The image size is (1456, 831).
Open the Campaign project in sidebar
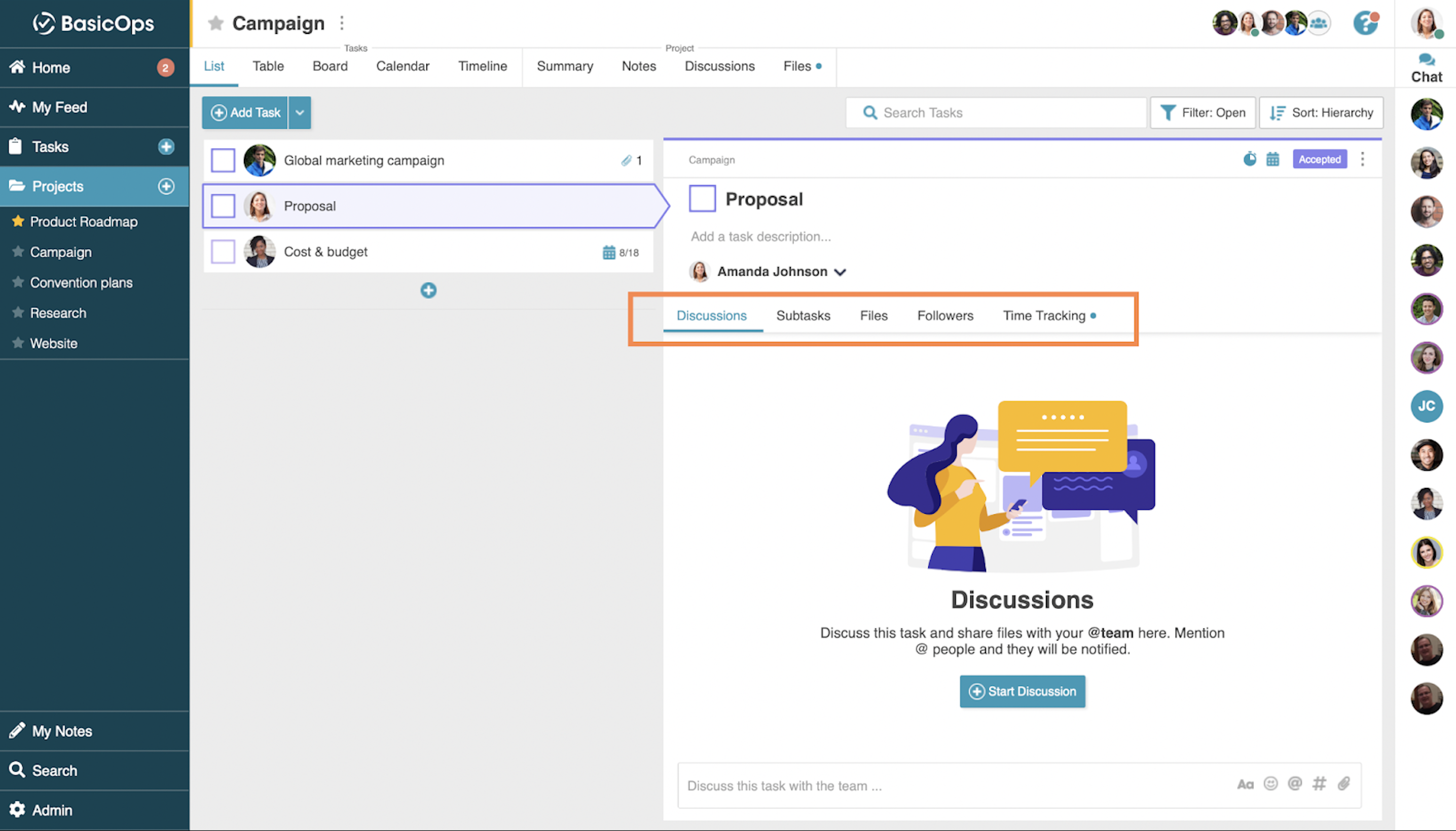[60, 252]
